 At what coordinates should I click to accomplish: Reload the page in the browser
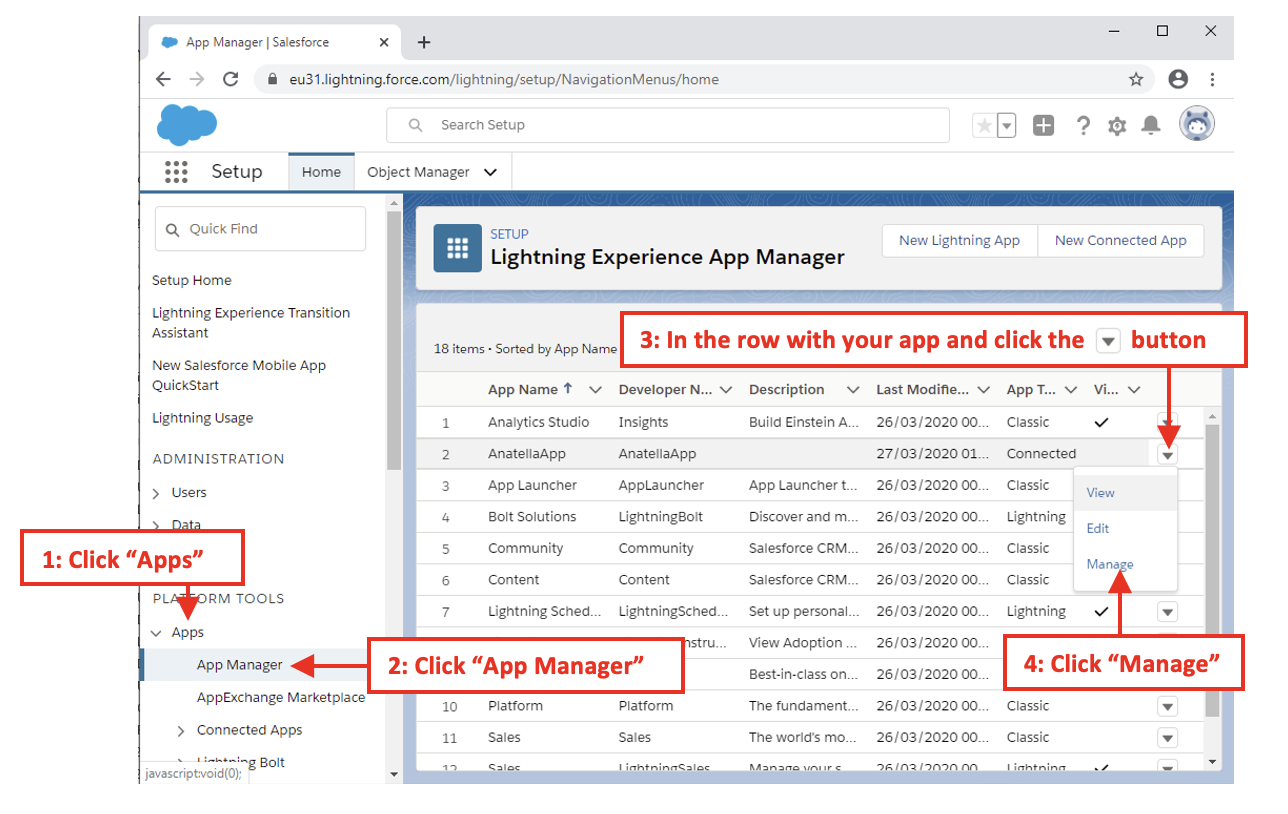point(230,79)
